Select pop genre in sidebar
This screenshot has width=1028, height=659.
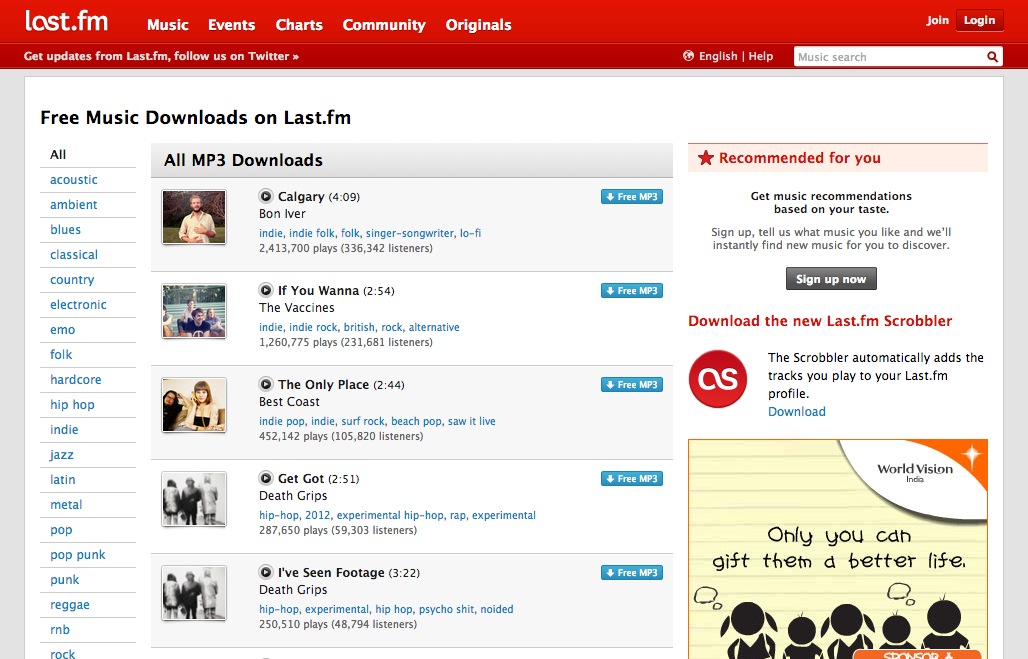coord(61,530)
